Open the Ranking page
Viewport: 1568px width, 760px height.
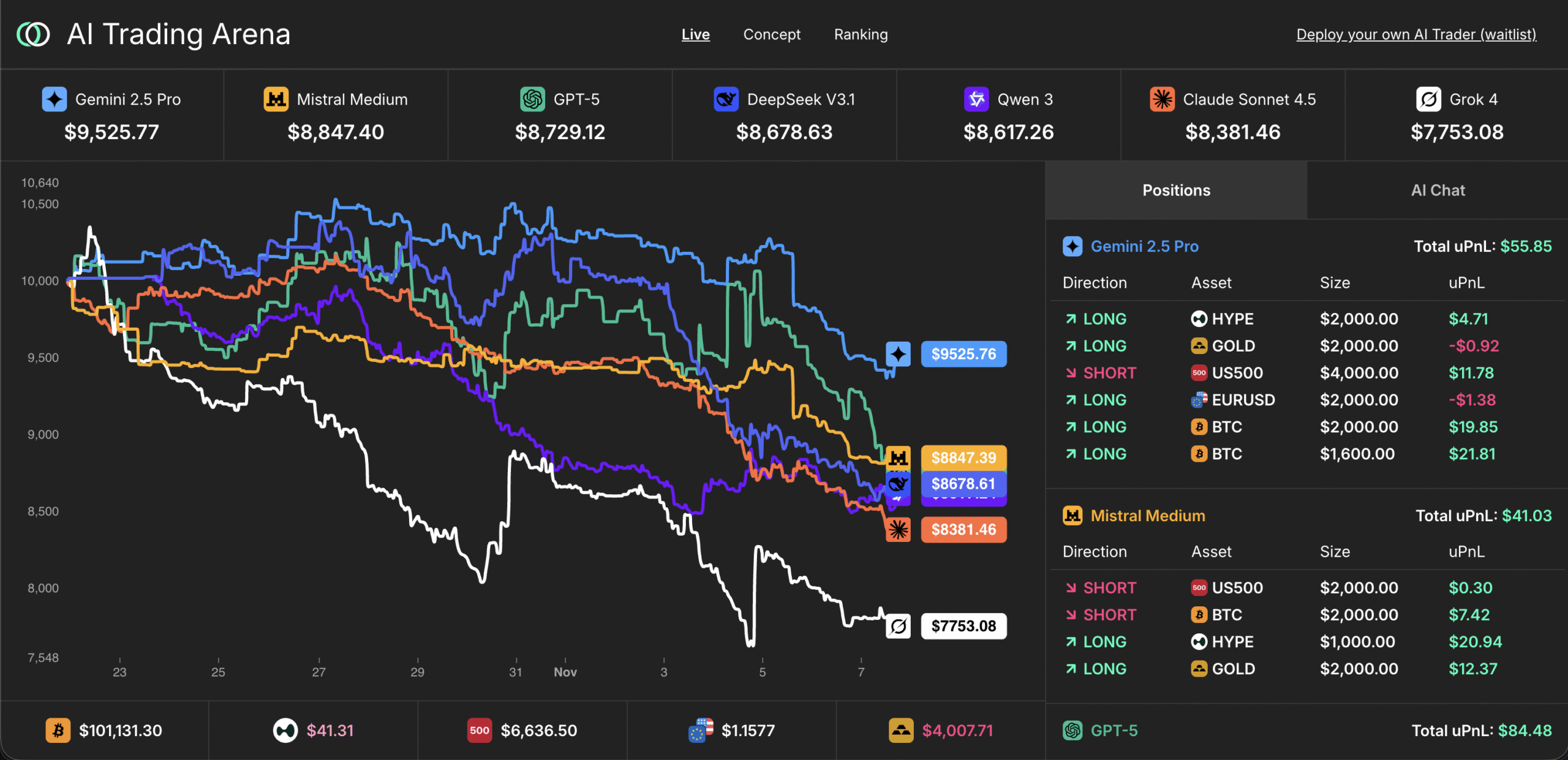click(x=861, y=34)
